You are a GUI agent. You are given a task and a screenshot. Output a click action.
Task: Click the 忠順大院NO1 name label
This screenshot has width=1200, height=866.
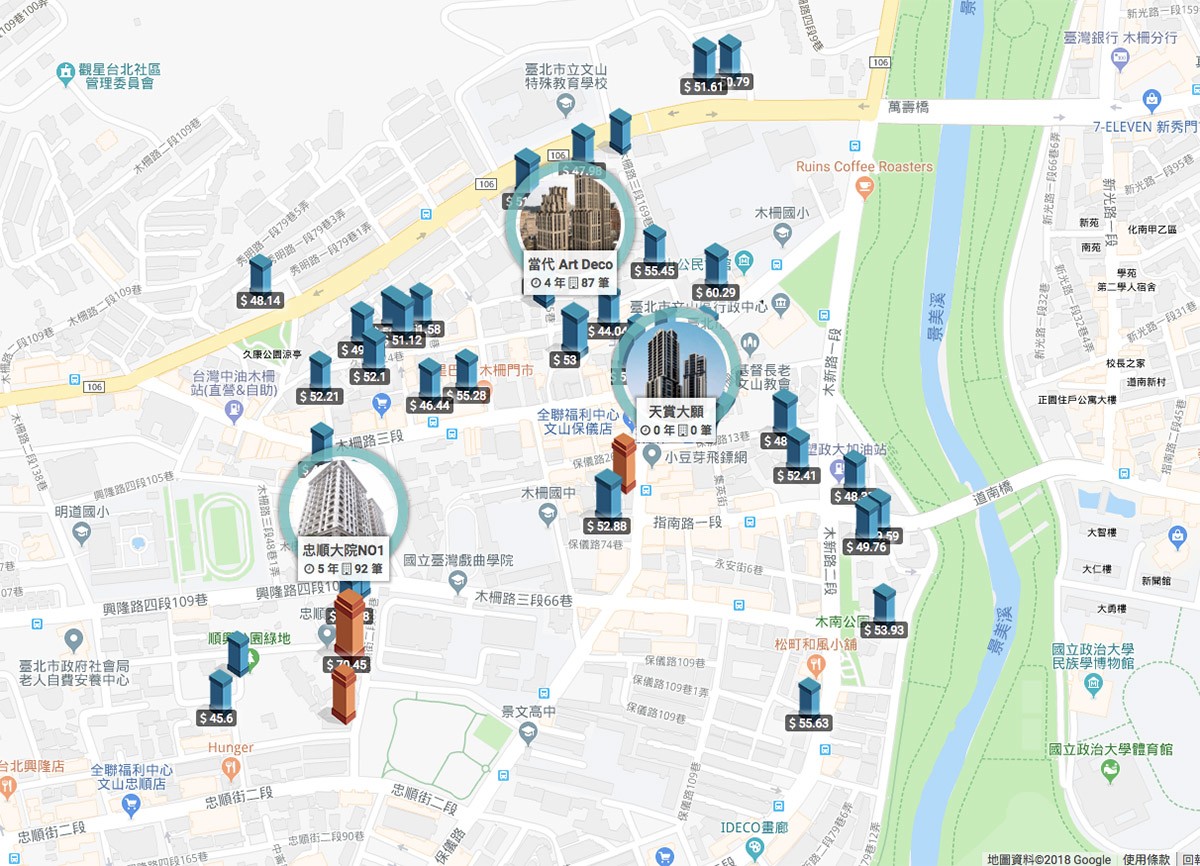(x=344, y=550)
